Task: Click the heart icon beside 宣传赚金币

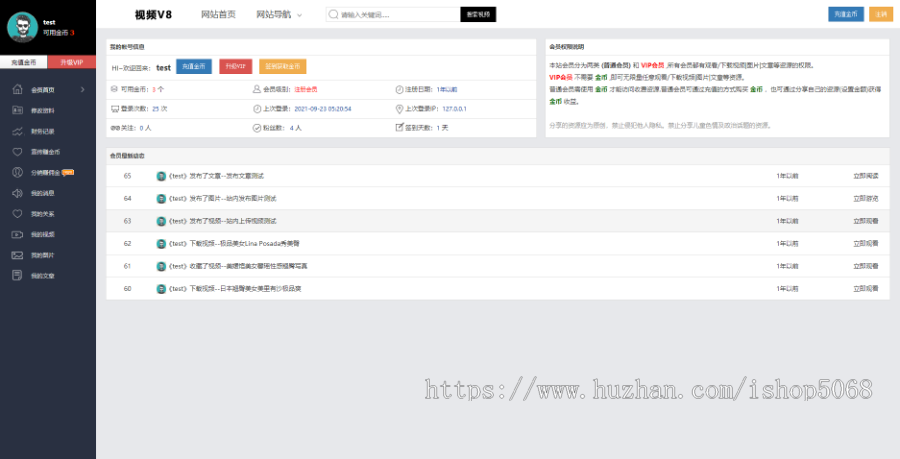Action: 17,152
